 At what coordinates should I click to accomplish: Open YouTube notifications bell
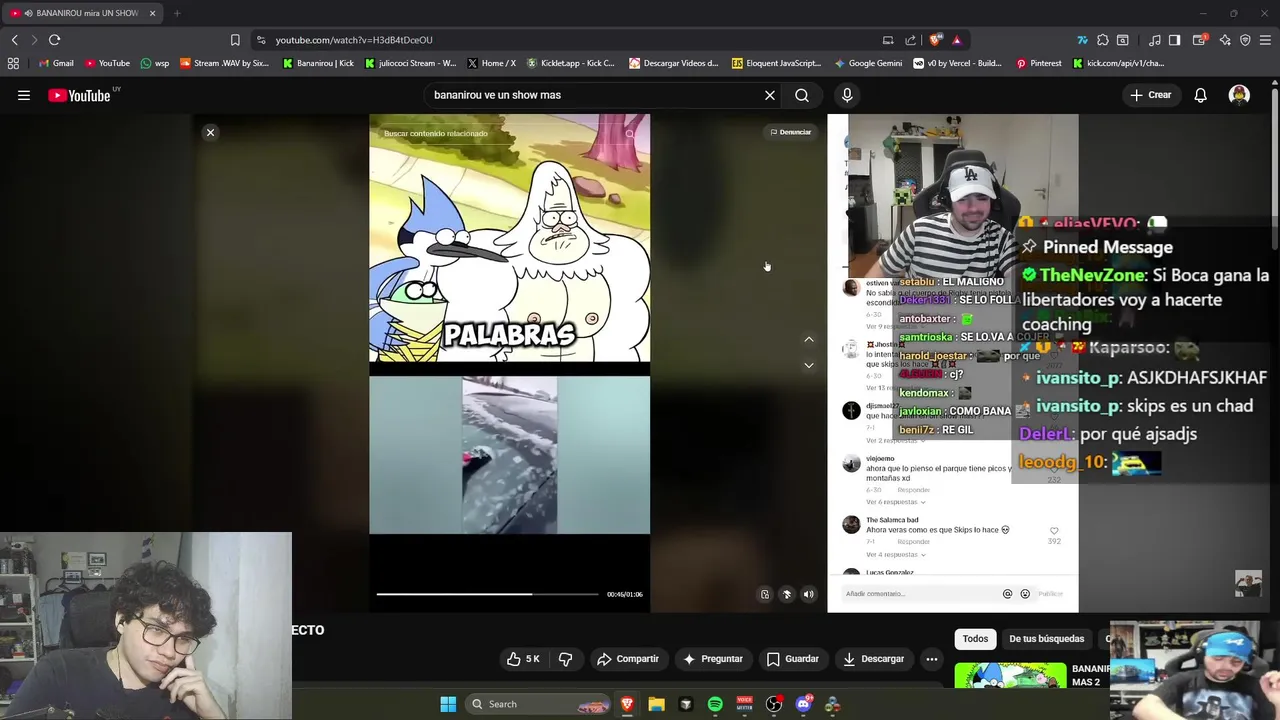coord(1200,95)
